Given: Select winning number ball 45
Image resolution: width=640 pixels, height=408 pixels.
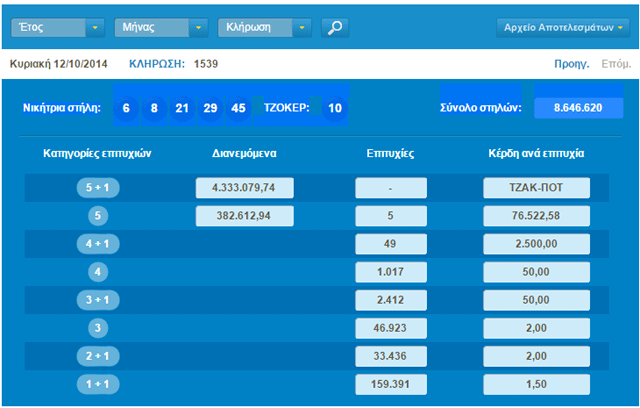Looking at the screenshot, I should click(x=238, y=108).
